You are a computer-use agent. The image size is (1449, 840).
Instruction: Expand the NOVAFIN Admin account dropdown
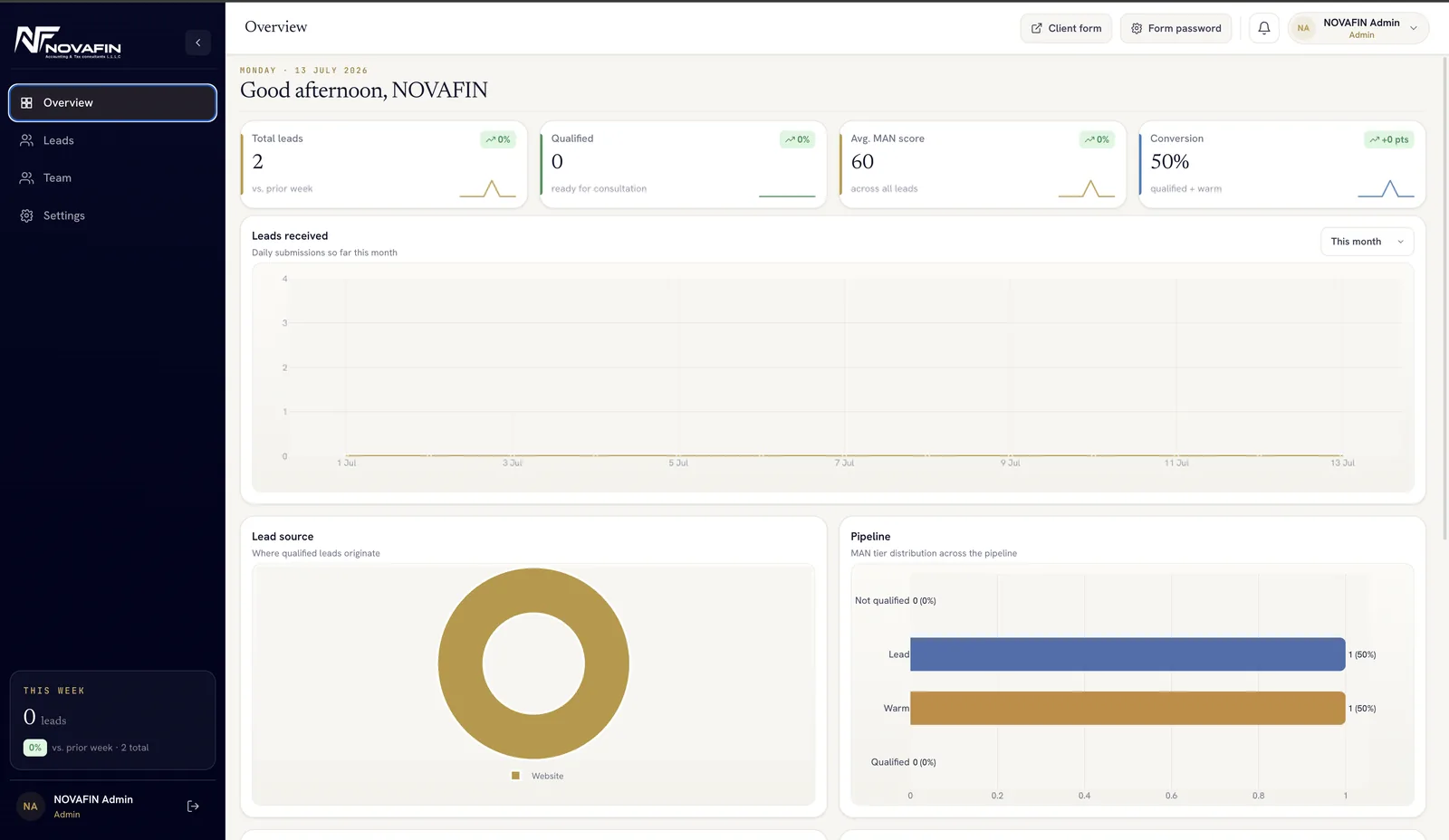(x=1358, y=28)
